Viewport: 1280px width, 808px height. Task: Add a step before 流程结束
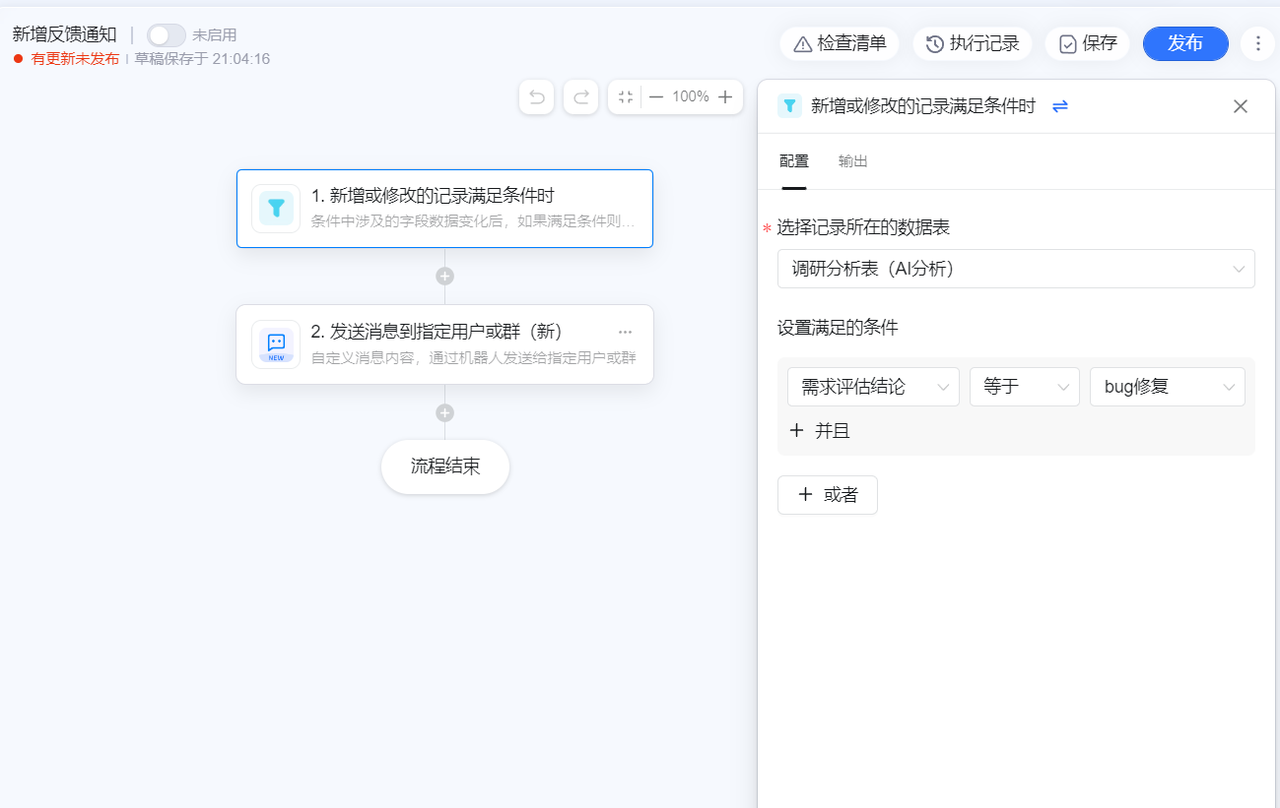point(445,413)
